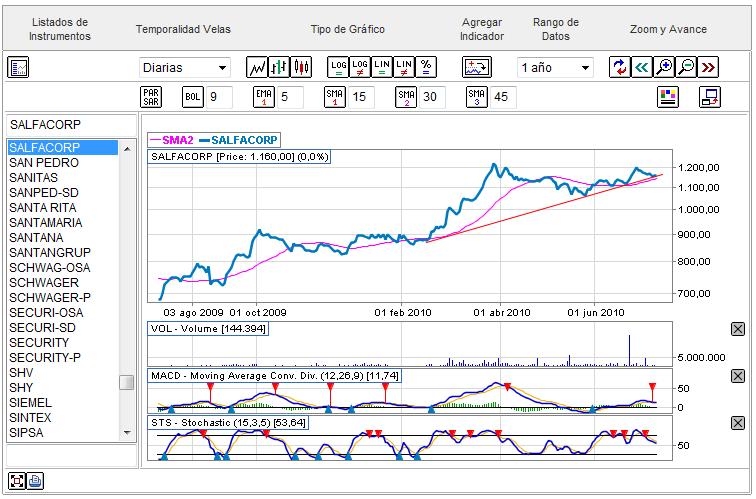Toggle the PAR SAR indicator
This screenshot has height=499, width=756.
click(x=151, y=97)
